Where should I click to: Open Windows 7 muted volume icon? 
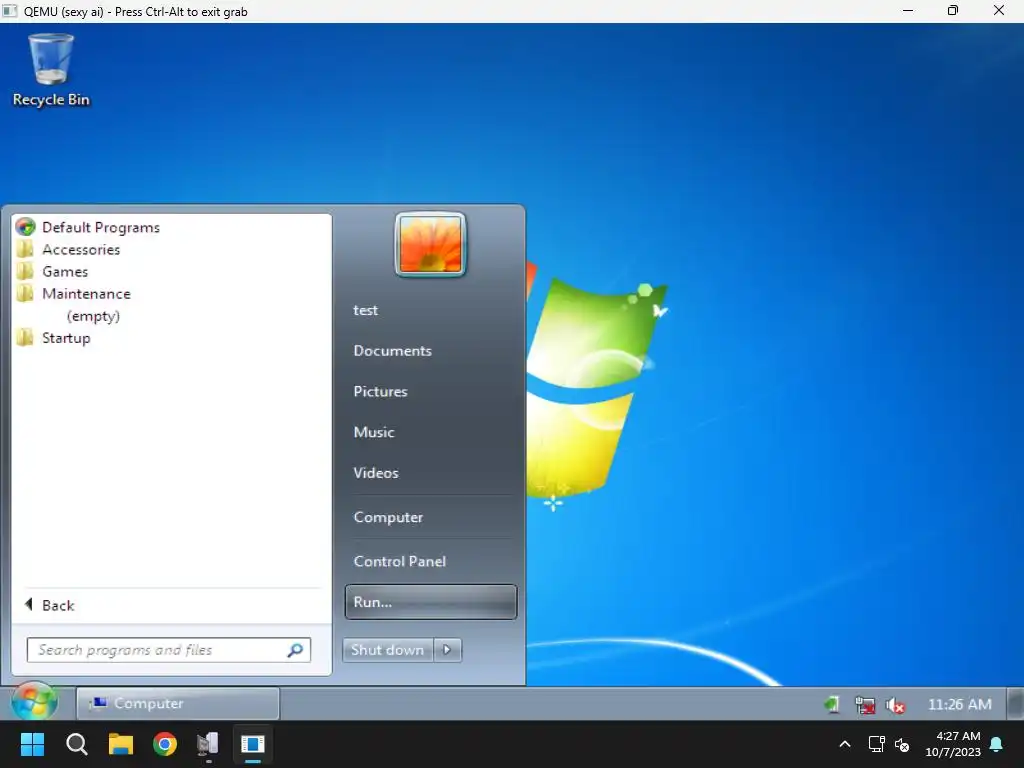tap(895, 705)
